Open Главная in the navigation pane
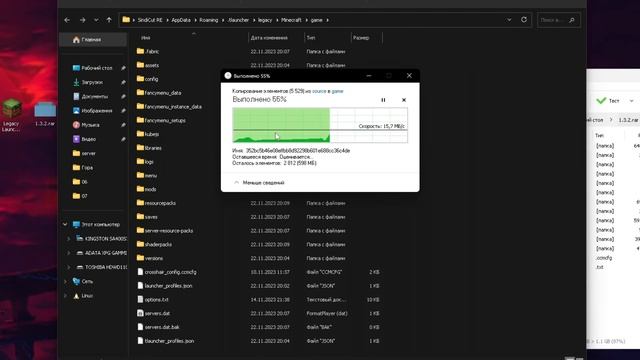The width and height of the screenshot is (640, 360). point(93,40)
